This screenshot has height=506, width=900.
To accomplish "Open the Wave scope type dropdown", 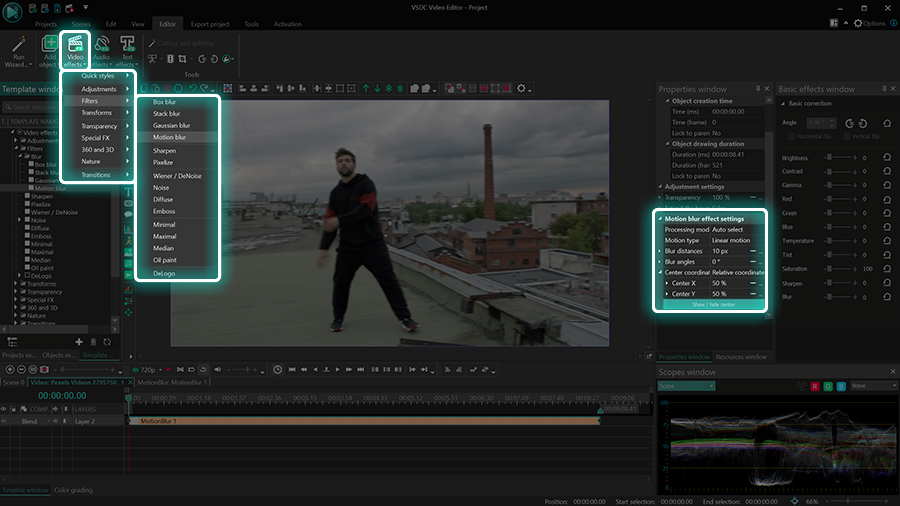I will (x=873, y=385).
